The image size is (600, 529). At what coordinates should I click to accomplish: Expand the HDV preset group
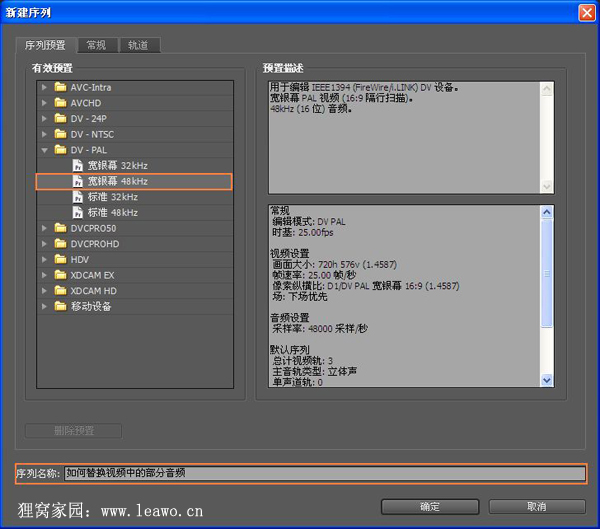[44, 260]
